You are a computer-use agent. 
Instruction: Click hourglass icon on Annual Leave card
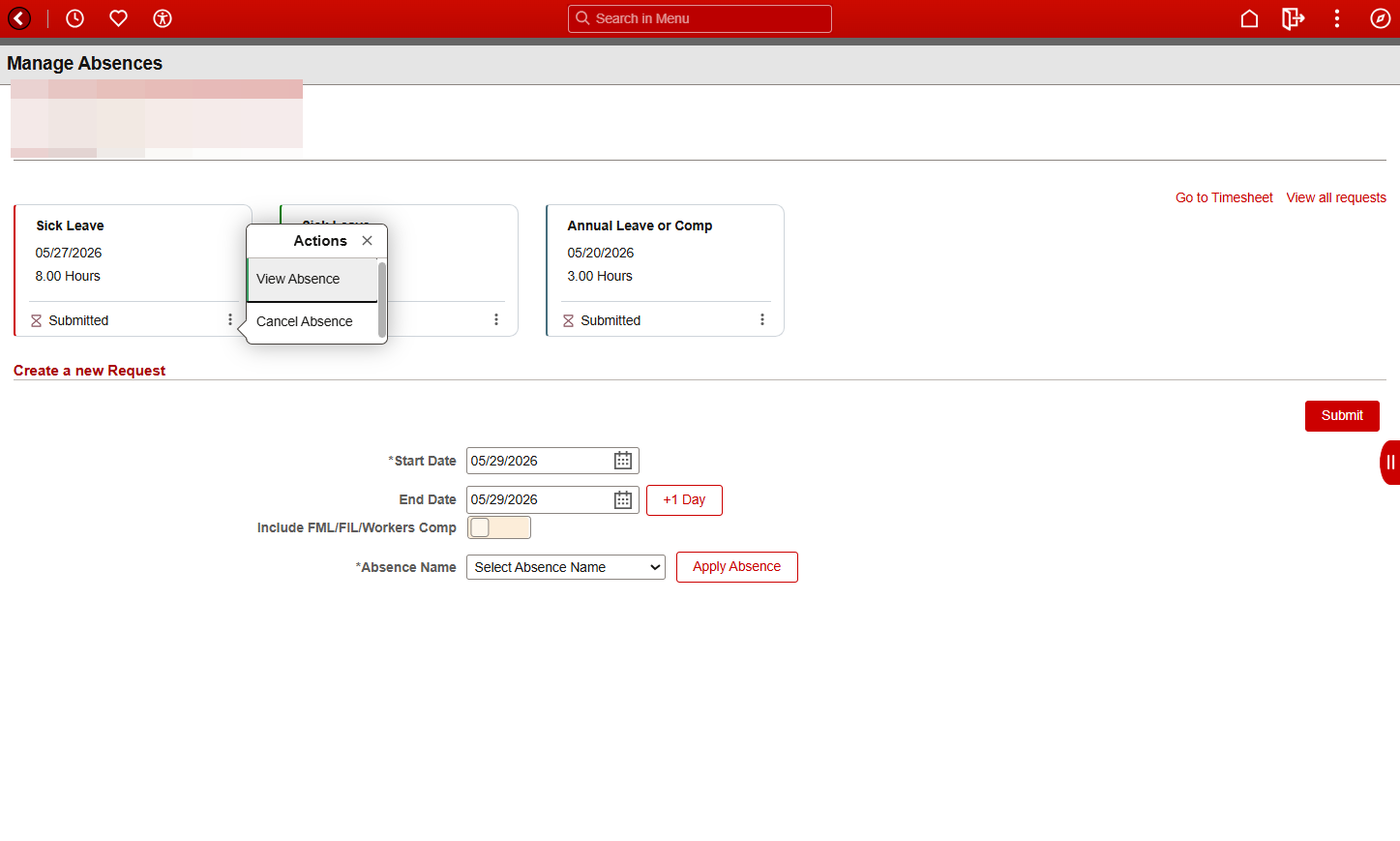click(569, 320)
